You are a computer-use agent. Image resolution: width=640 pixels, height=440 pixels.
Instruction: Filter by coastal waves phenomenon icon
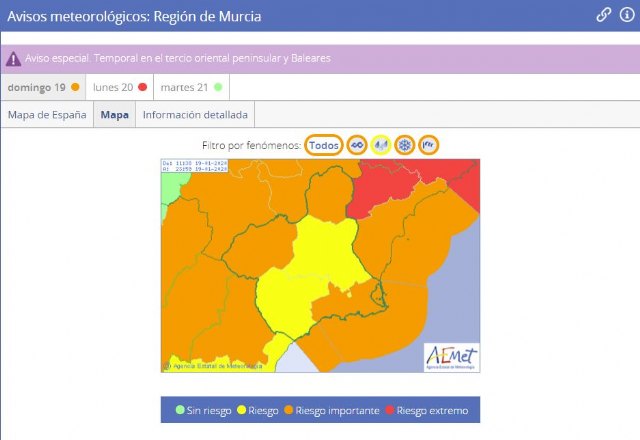pos(357,145)
